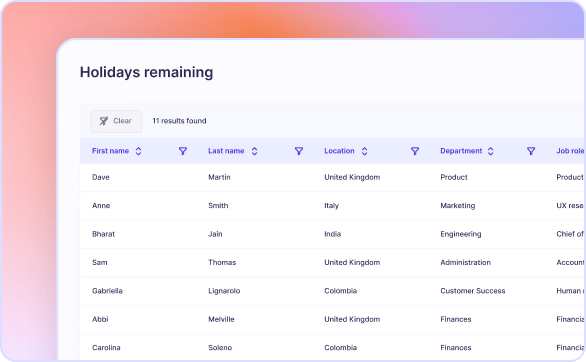Image resolution: width=586 pixels, height=362 pixels.
Task: Click Colombia in Gabriella's row
Action: point(340,291)
